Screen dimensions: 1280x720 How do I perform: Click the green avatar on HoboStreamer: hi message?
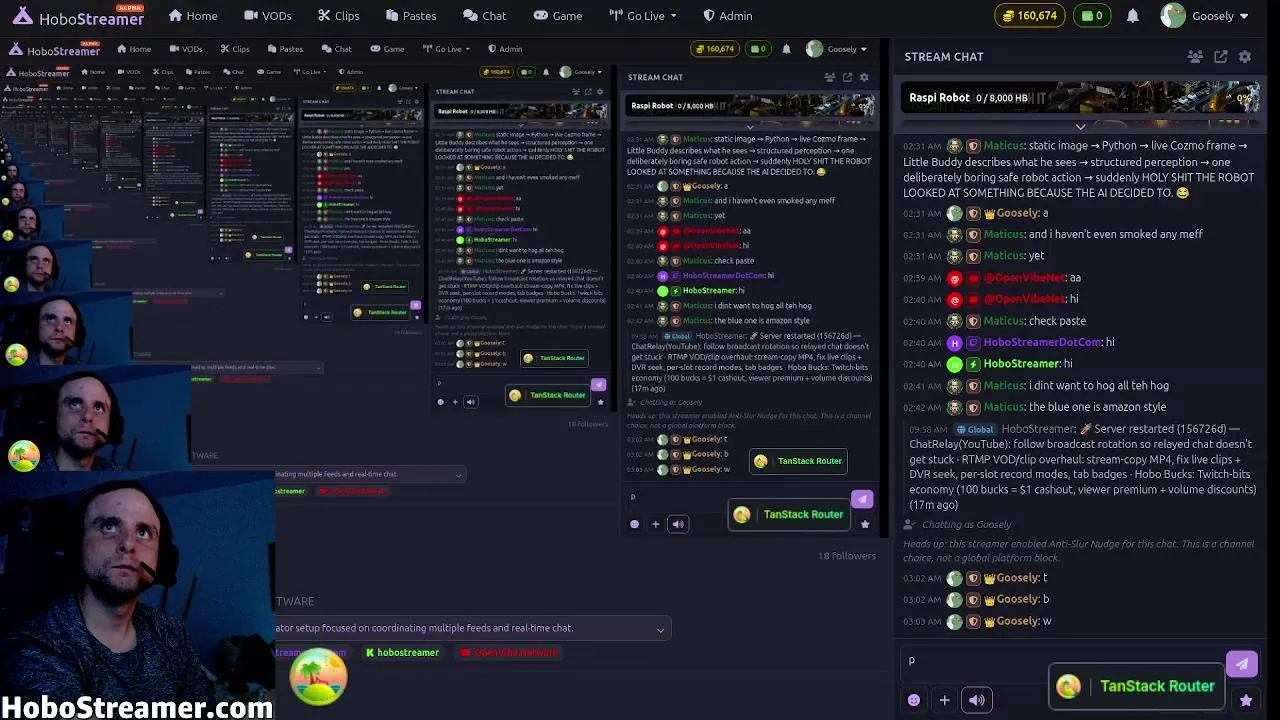point(955,364)
